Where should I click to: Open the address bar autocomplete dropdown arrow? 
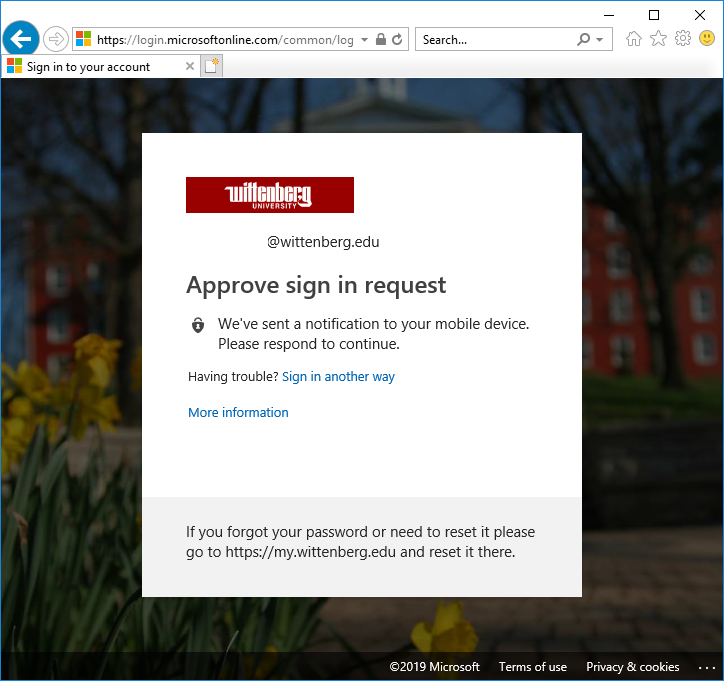click(x=364, y=40)
